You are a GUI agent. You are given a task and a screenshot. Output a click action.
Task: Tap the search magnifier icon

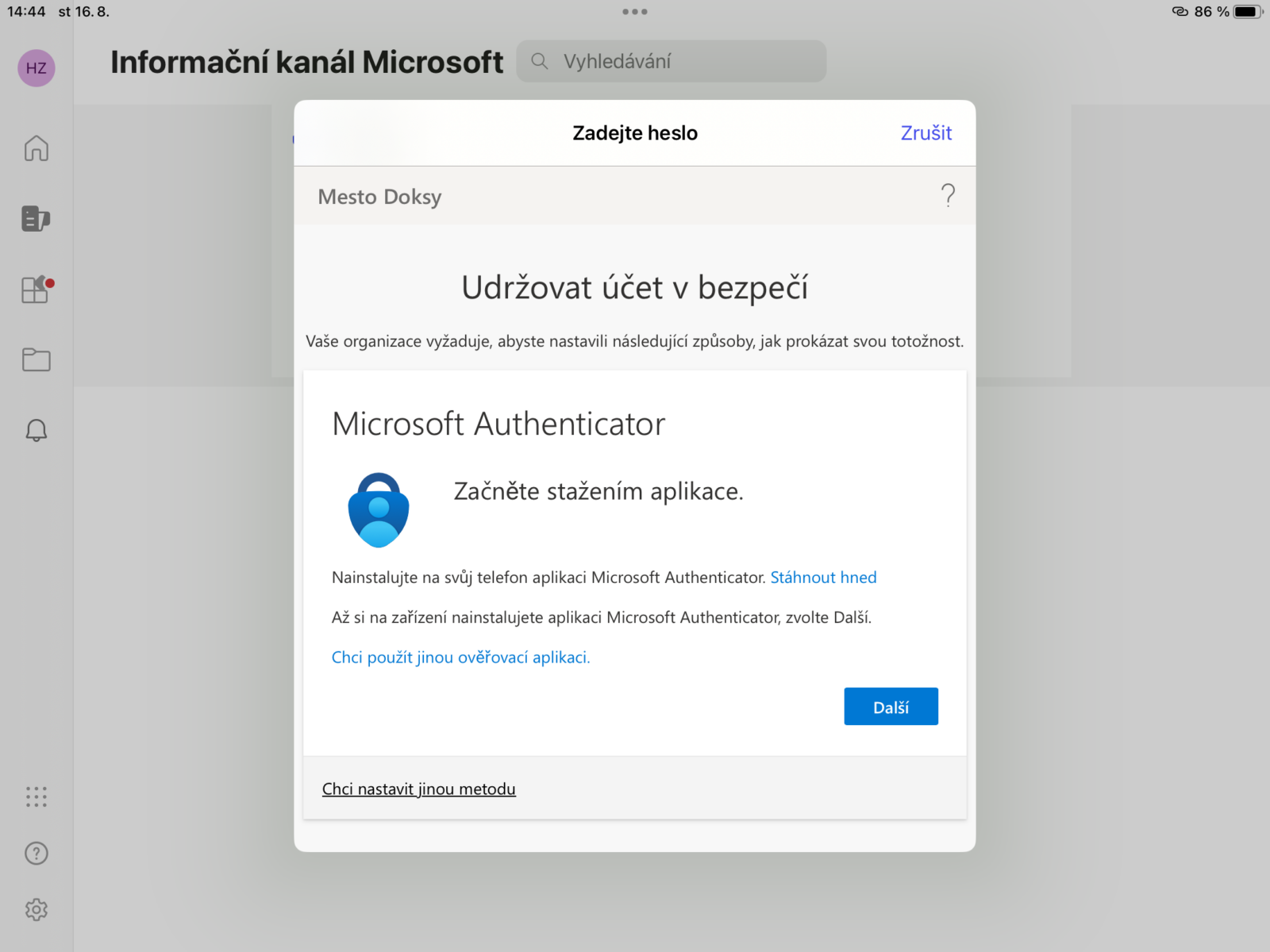click(540, 61)
